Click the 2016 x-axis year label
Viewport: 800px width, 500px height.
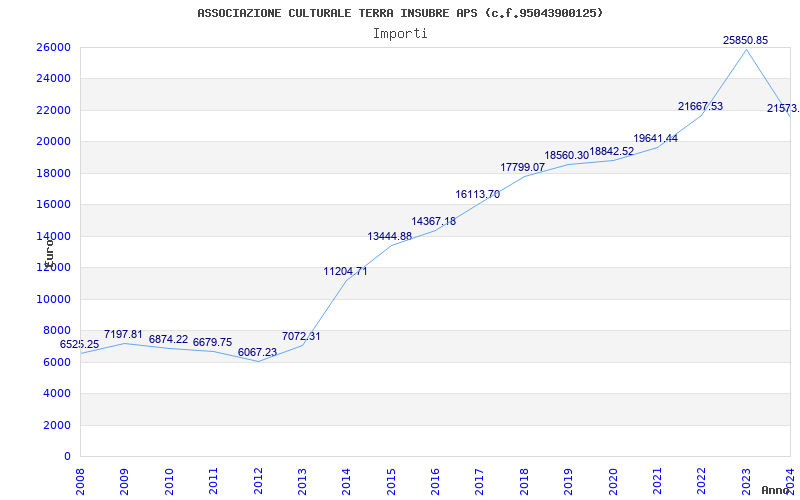(x=435, y=481)
